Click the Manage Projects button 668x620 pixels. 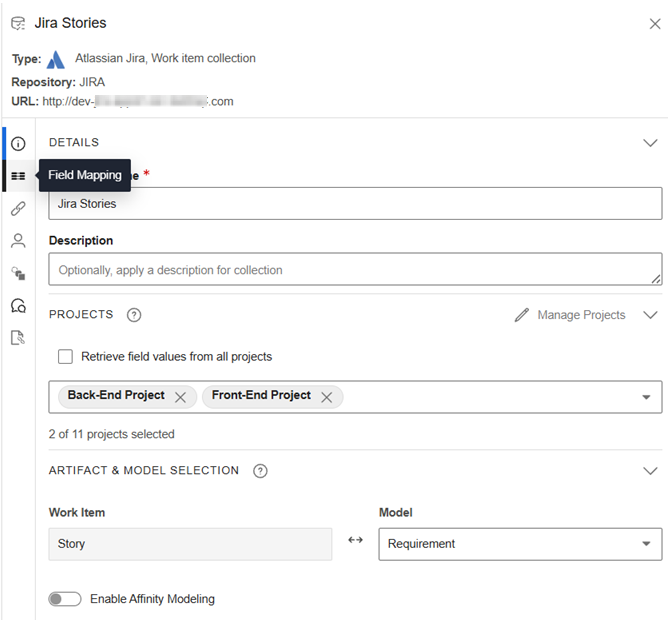(570, 315)
